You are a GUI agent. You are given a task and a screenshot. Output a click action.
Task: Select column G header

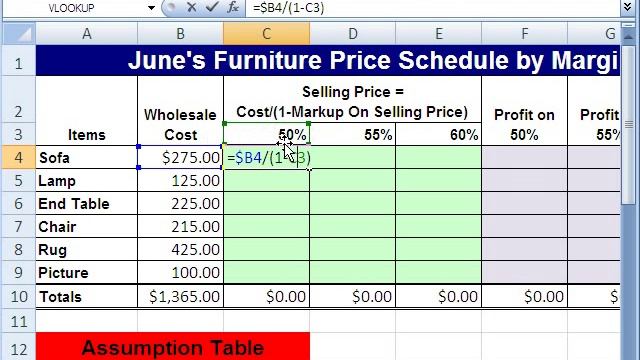(x=594, y=33)
